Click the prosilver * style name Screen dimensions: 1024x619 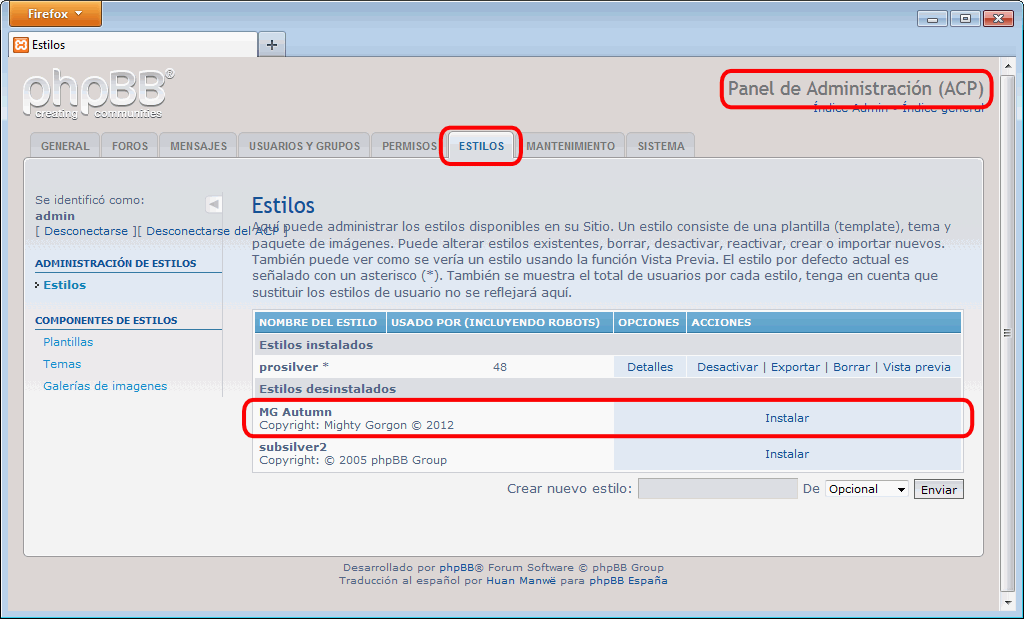click(x=294, y=367)
